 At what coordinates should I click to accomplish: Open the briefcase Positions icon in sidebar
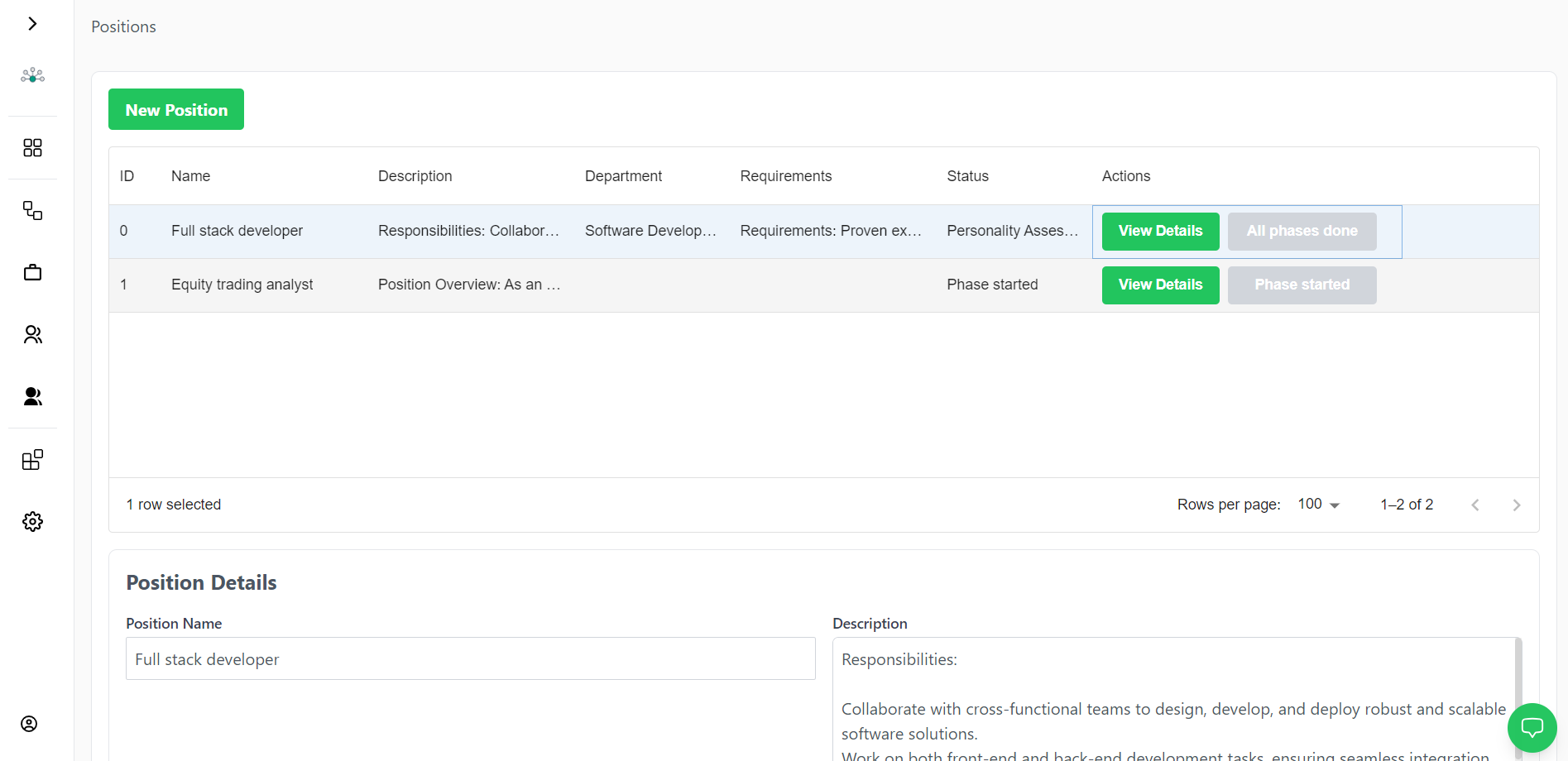coord(32,272)
